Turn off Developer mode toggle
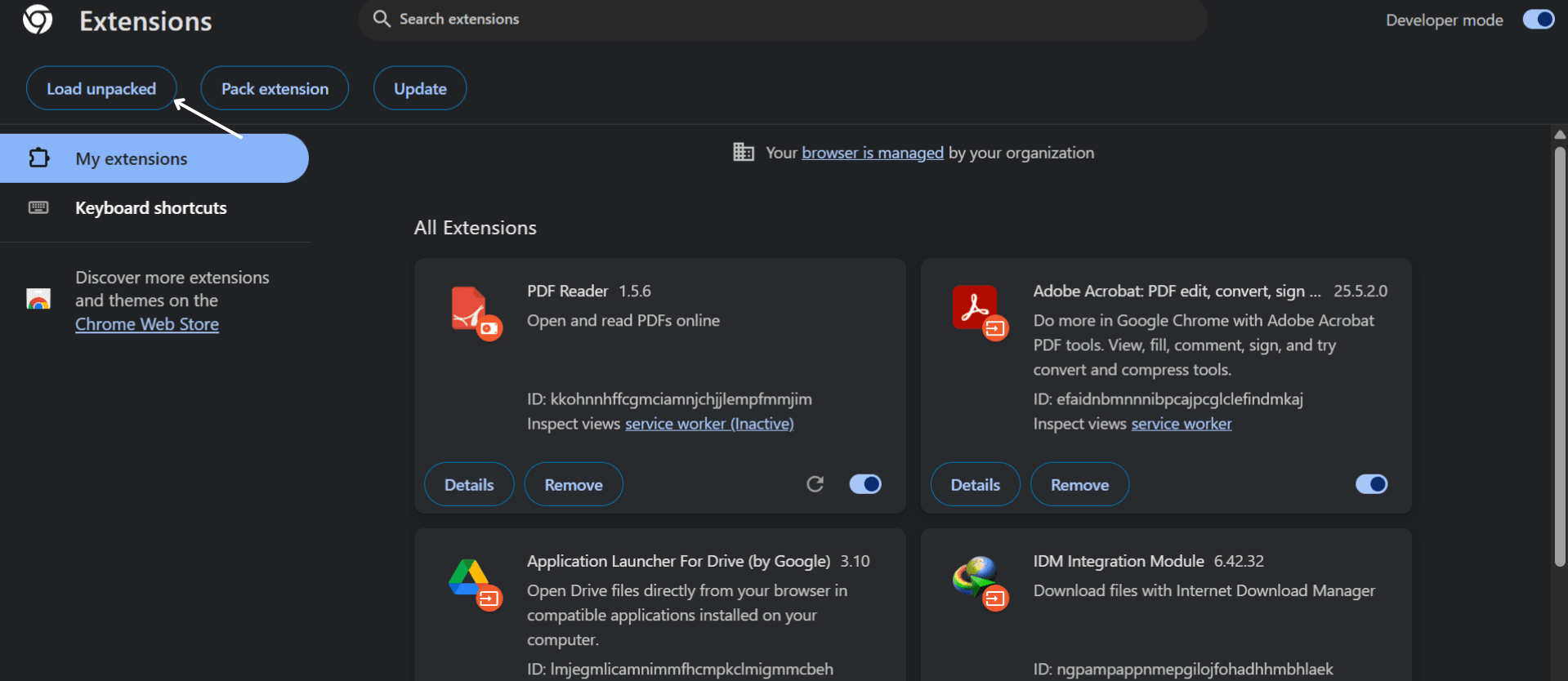This screenshot has width=1568, height=681. tap(1539, 20)
